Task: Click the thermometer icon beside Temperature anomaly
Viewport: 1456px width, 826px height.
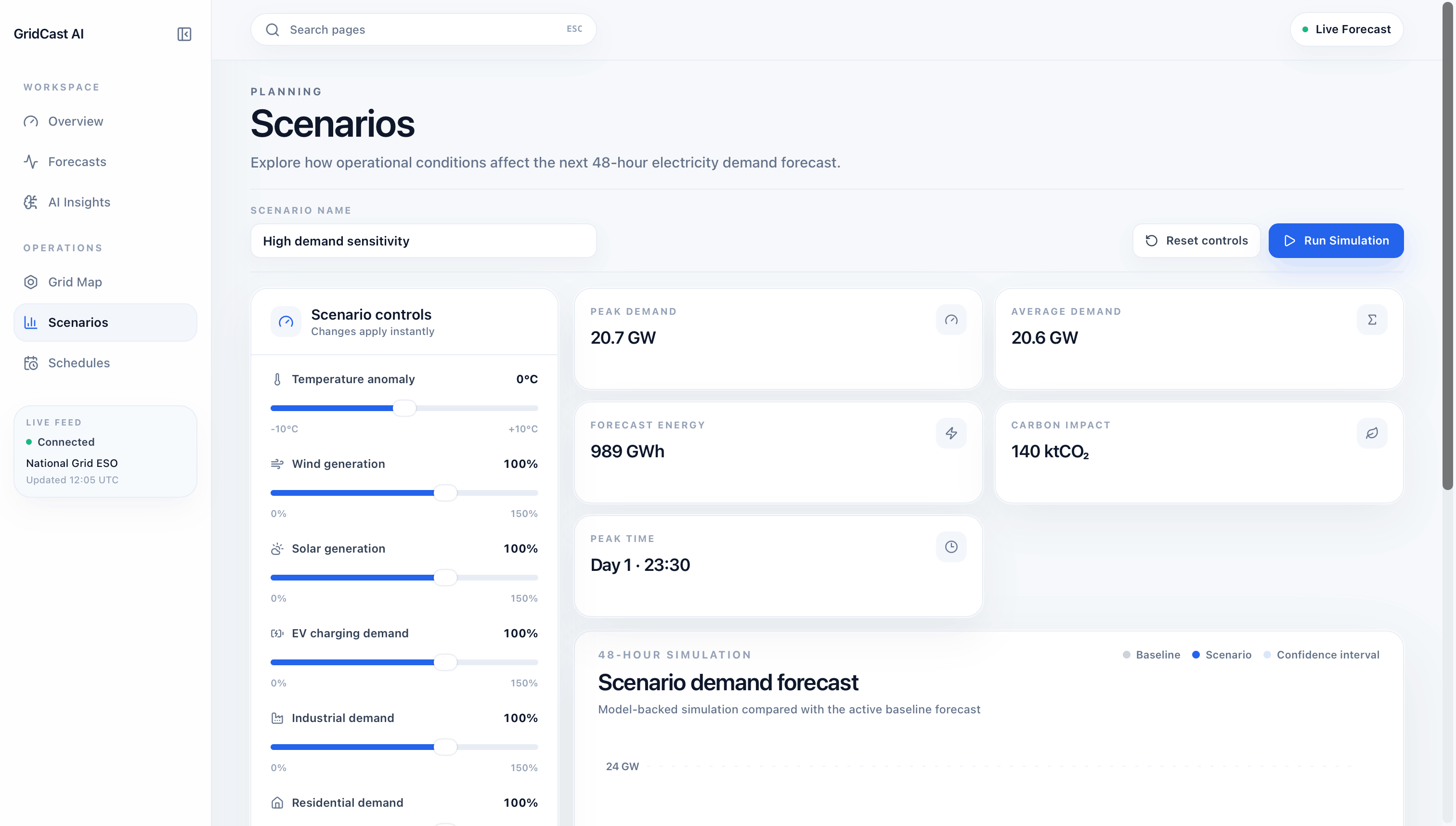Action: click(x=277, y=379)
